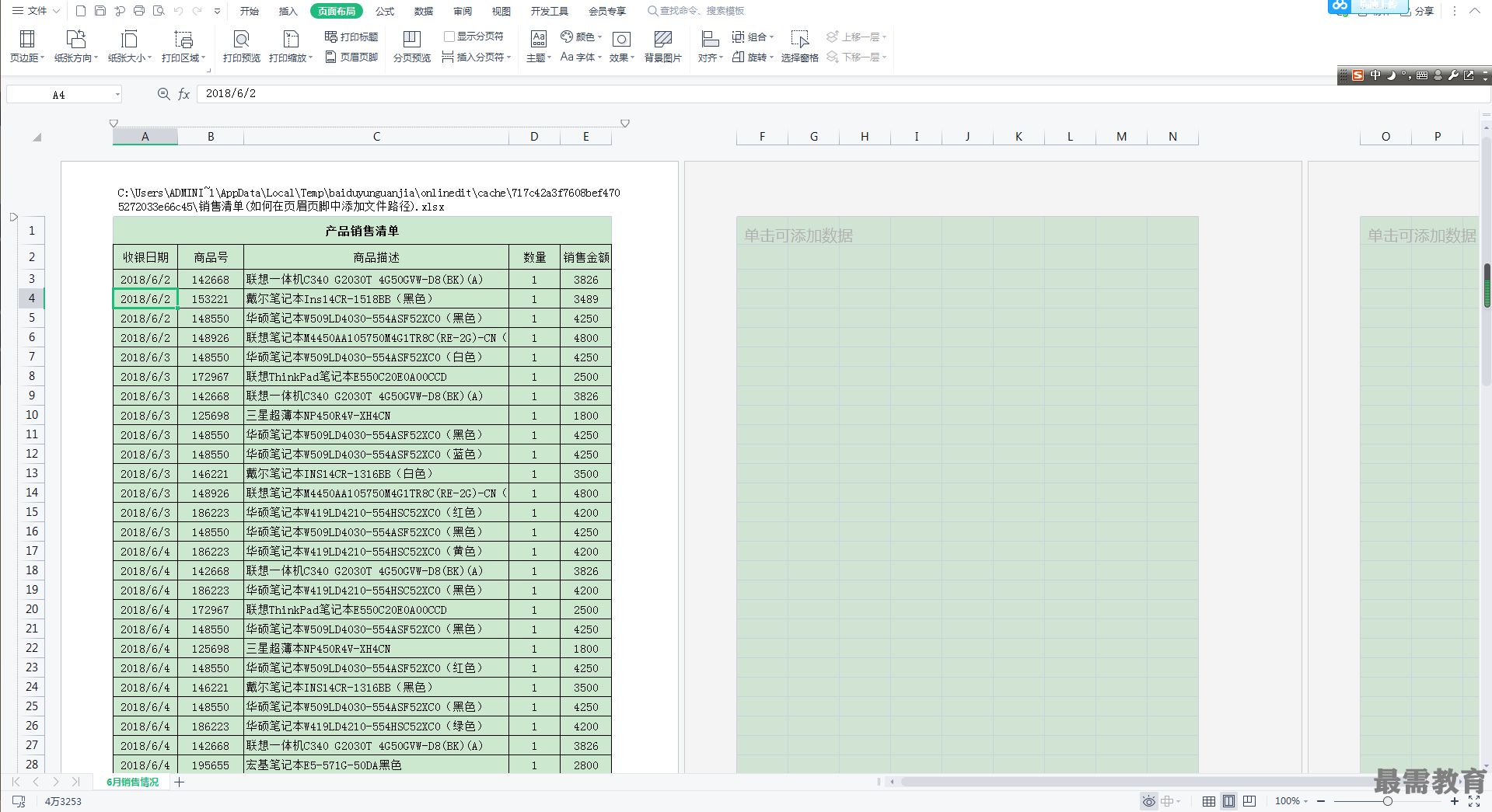Click the undo arrow icon
The height and width of the screenshot is (812, 1492).
pos(178,11)
